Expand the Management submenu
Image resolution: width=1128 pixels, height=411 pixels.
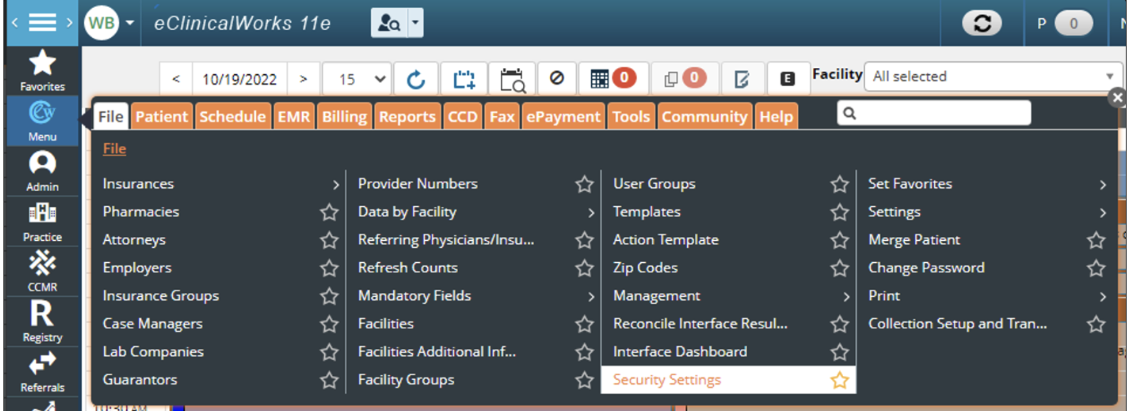[847, 297]
